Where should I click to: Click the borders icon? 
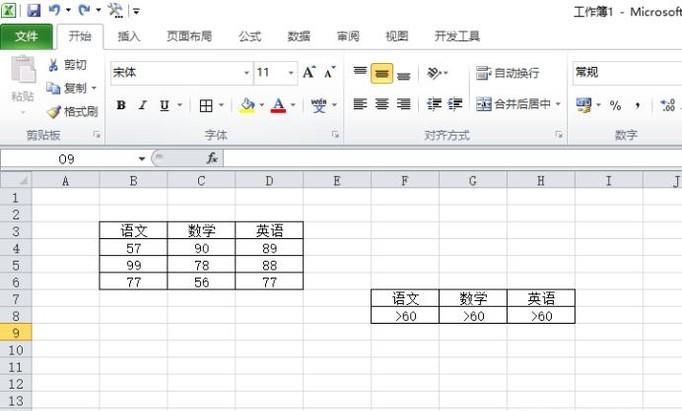206,105
